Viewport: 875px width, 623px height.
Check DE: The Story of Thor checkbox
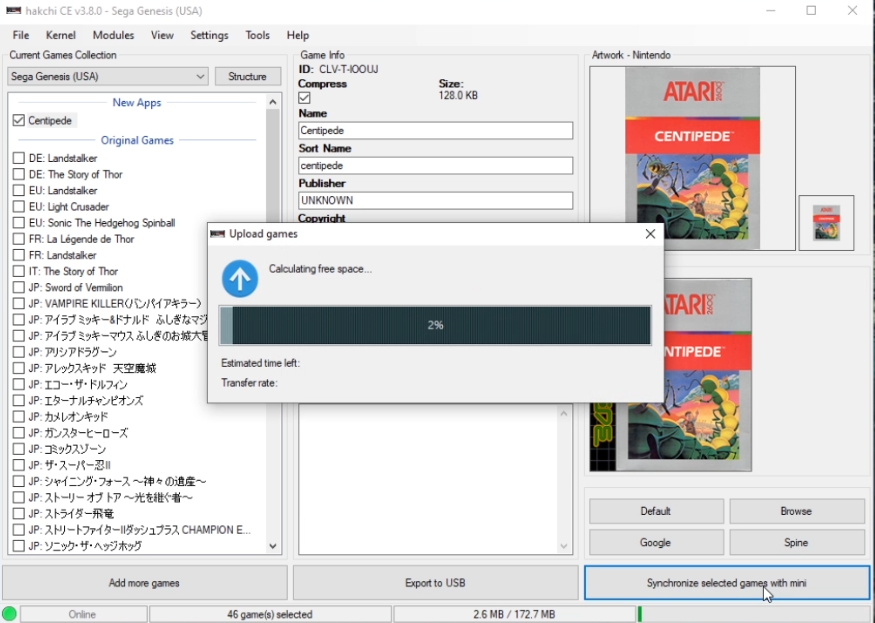(18, 175)
